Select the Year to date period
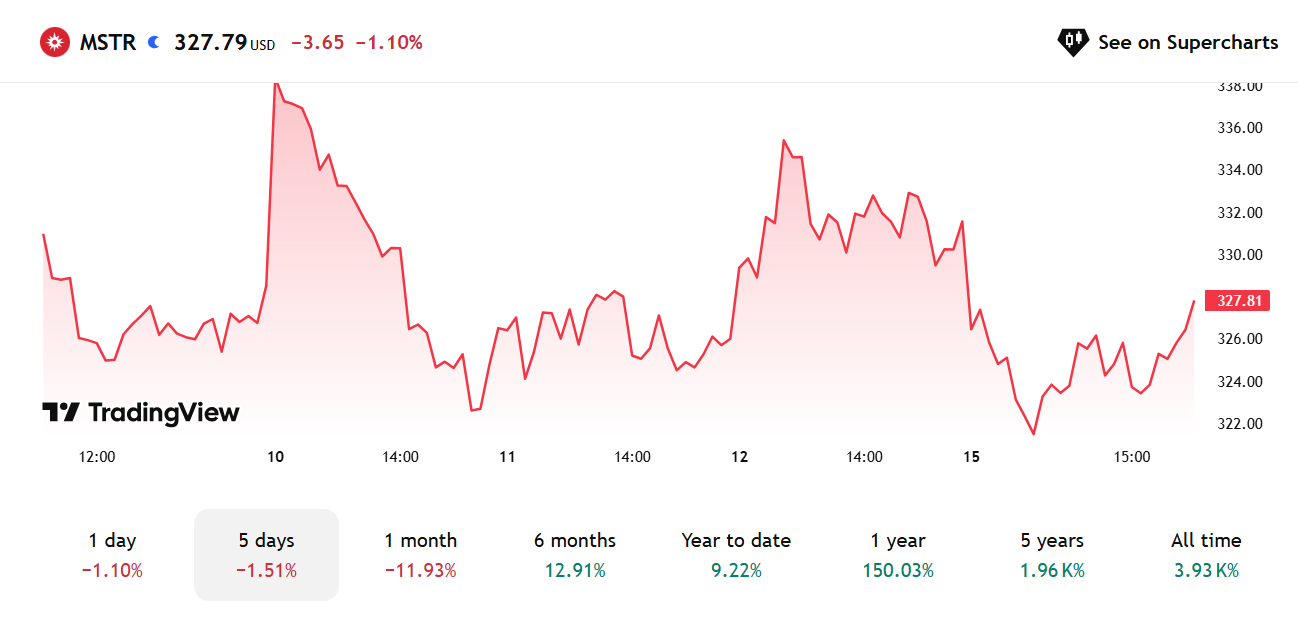The height and width of the screenshot is (620, 1298). 736,555
